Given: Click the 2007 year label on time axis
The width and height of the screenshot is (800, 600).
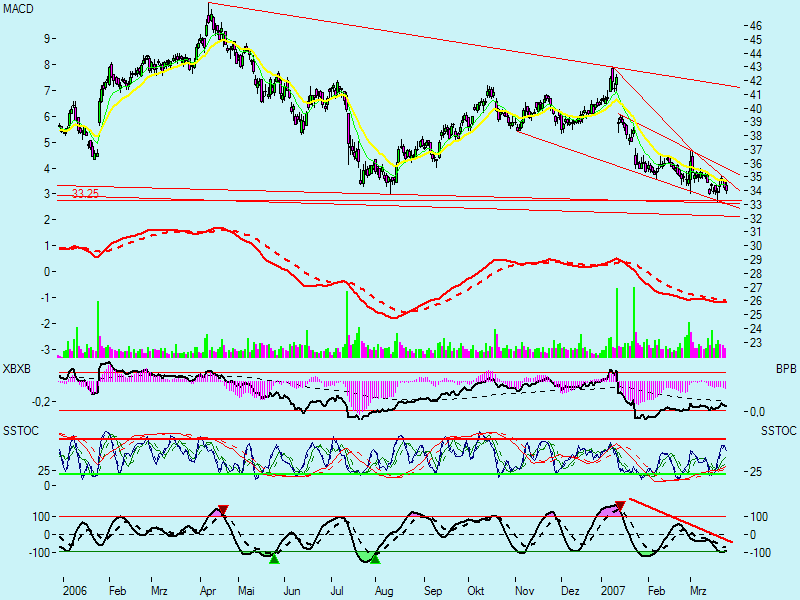Looking at the screenshot, I should (613, 591).
